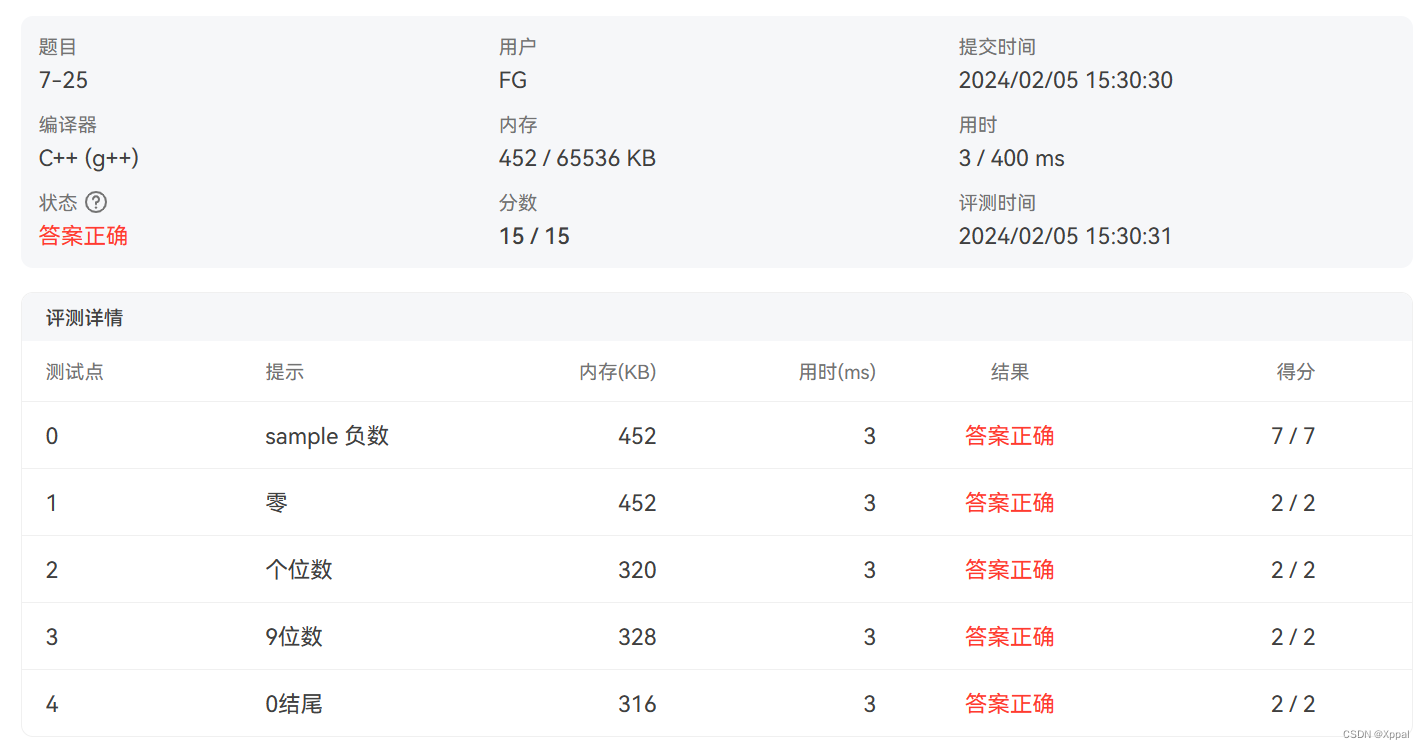
Task: Click submission time 2024/02/05 15:30:30
Action: pos(1066,80)
